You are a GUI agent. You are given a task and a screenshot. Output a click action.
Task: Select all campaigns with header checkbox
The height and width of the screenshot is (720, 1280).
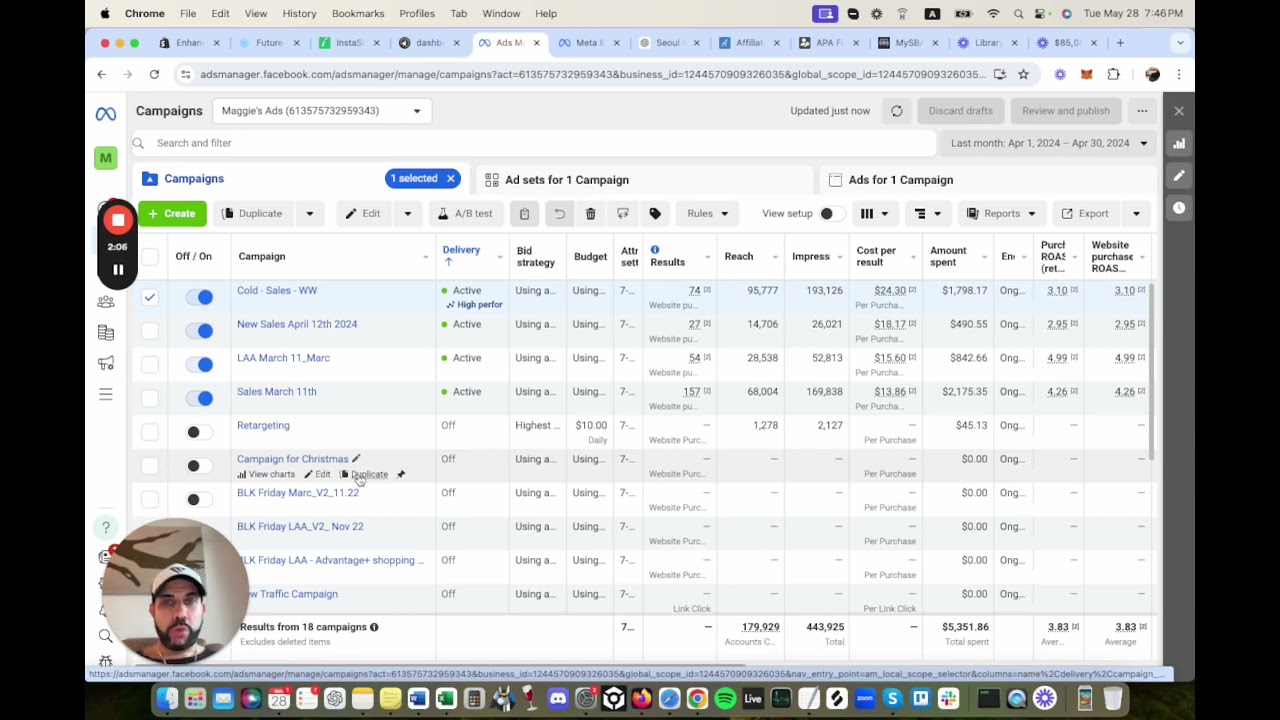(x=149, y=257)
